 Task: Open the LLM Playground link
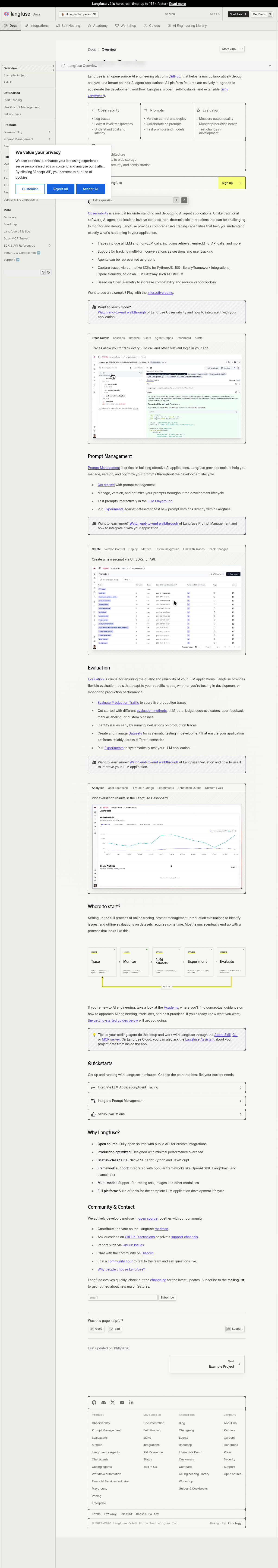pyautogui.click(x=160, y=501)
